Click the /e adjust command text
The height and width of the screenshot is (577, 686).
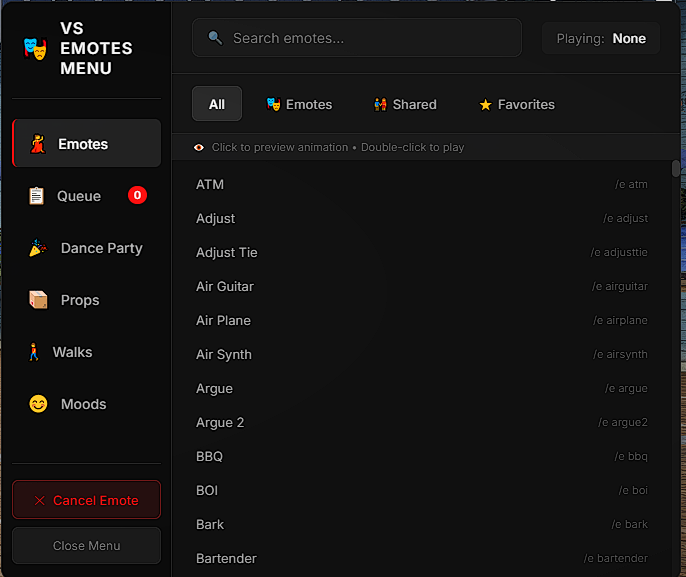click(625, 218)
